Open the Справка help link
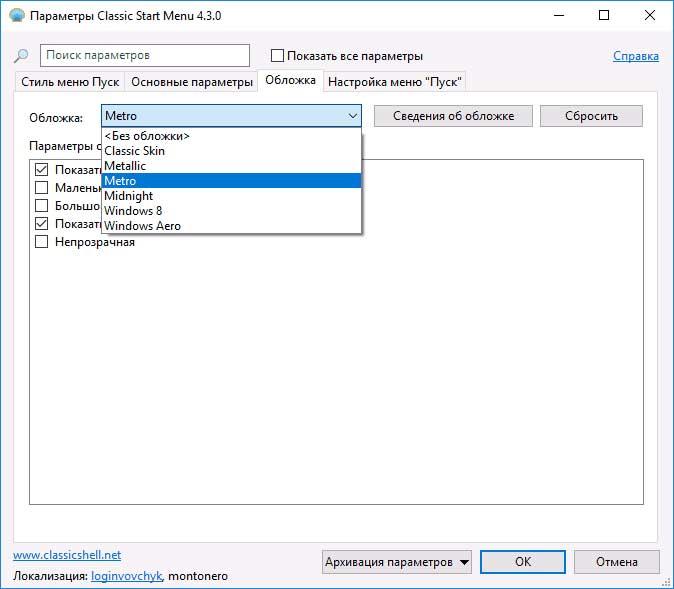This screenshot has height=589, width=674. pyautogui.click(x=636, y=56)
